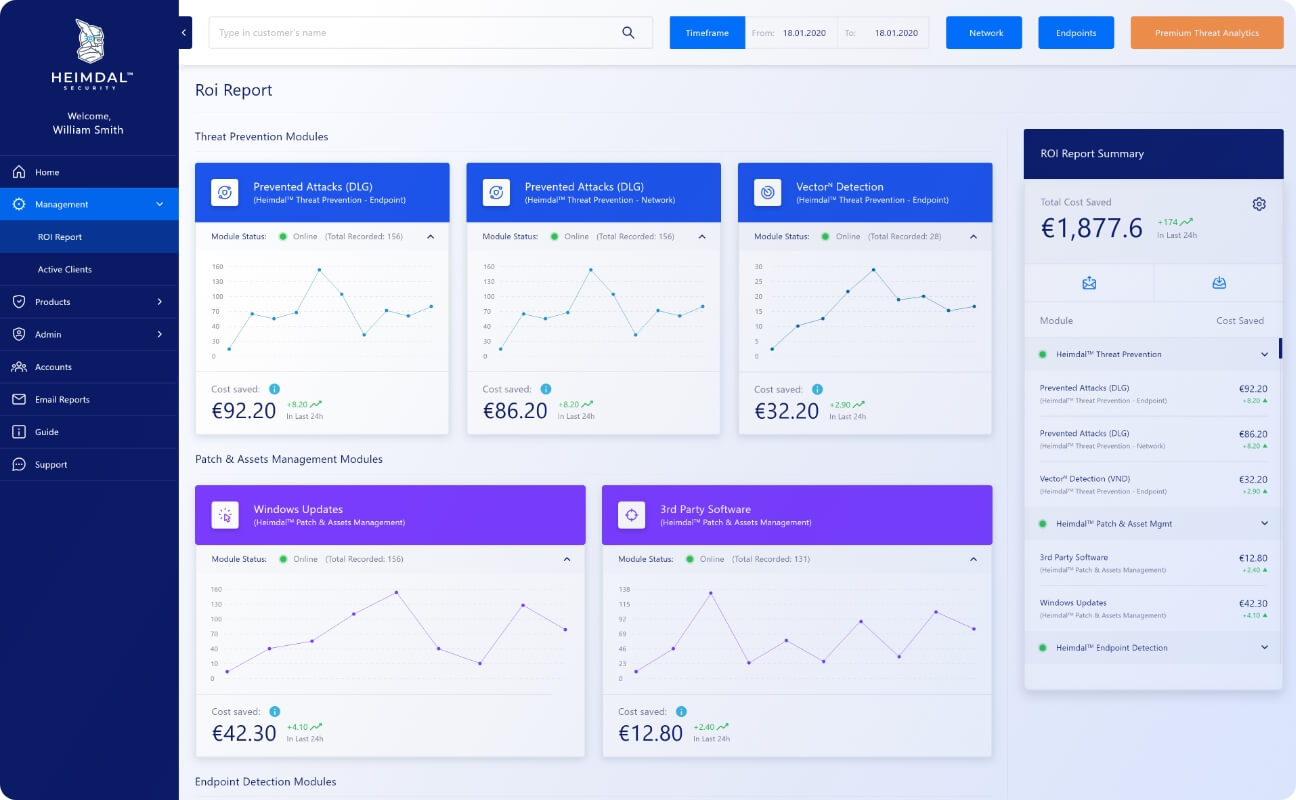This screenshot has width=1296, height=800.
Task: Click 3rd Party Software row in summary list
Action: (x=1153, y=563)
